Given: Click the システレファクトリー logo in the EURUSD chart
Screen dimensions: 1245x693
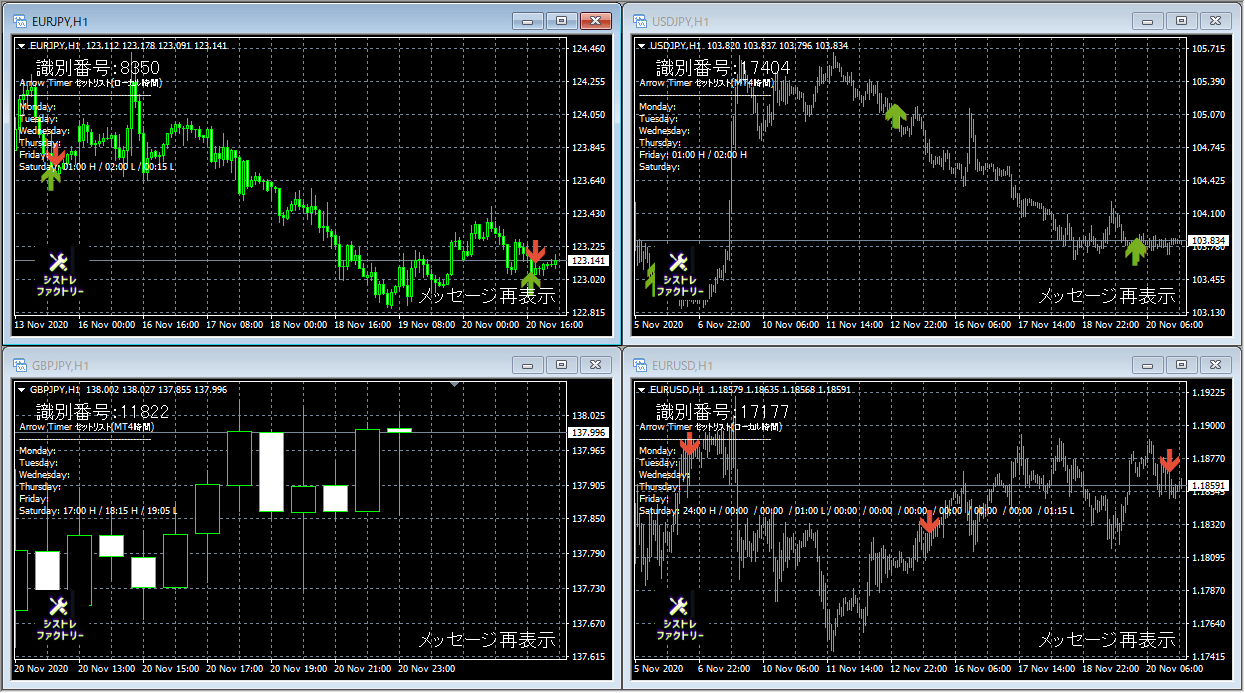Looking at the screenshot, I should pos(680,617).
